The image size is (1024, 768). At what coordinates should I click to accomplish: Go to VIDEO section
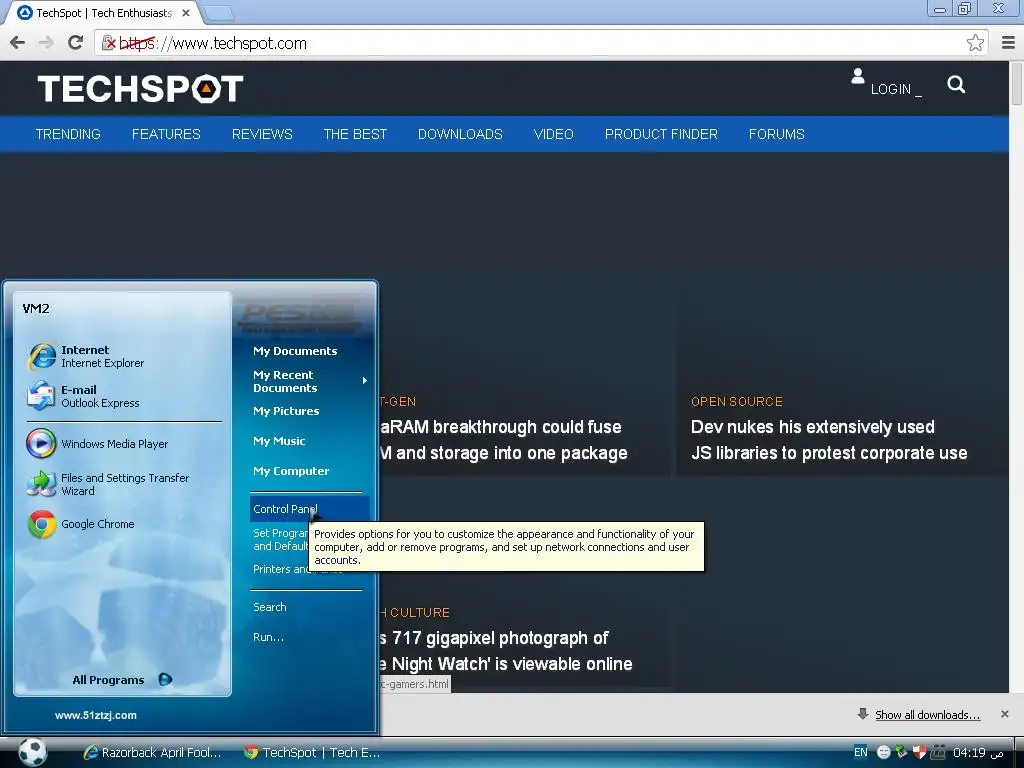[553, 135]
